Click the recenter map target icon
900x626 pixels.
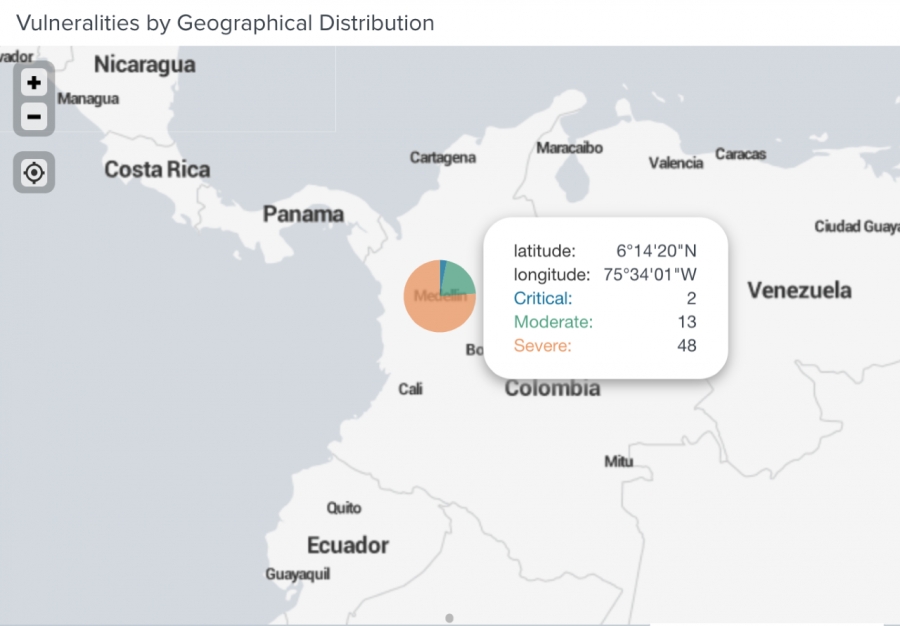pyautogui.click(x=34, y=173)
